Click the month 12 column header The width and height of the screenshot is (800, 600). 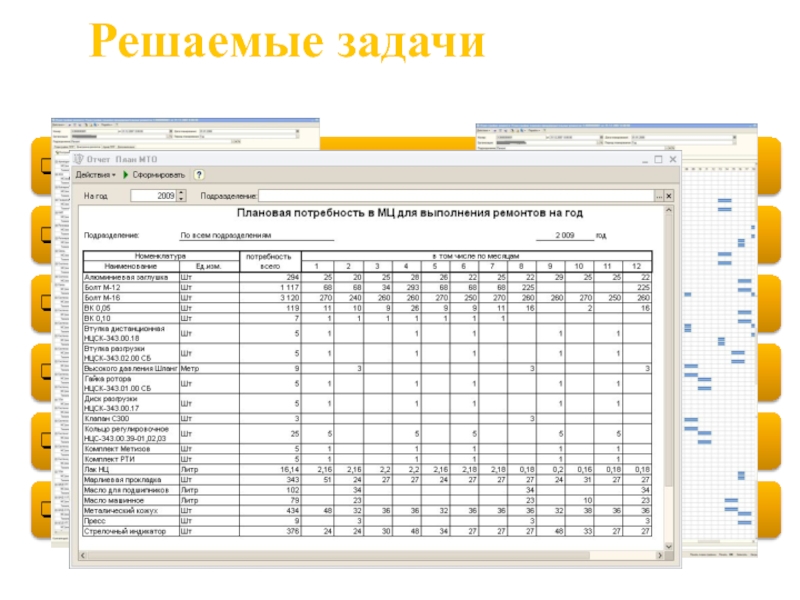tap(637, 266)
